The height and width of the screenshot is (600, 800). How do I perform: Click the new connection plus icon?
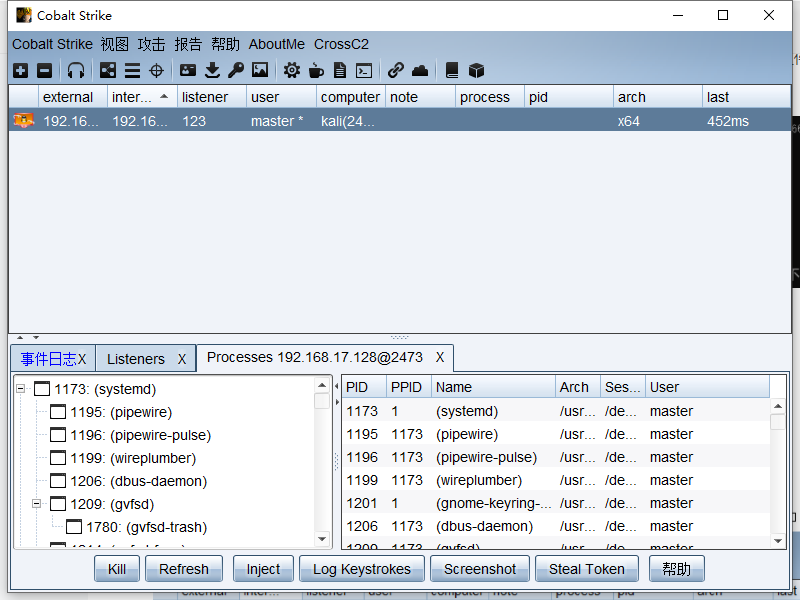pos(20,70)
